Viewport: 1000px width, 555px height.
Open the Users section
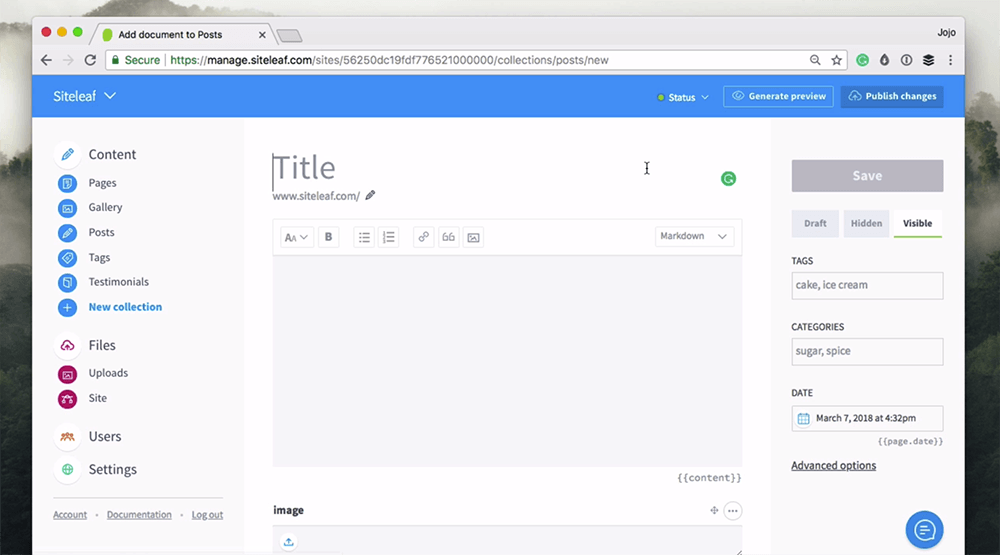pyautogui.click(x=105, y=436)
